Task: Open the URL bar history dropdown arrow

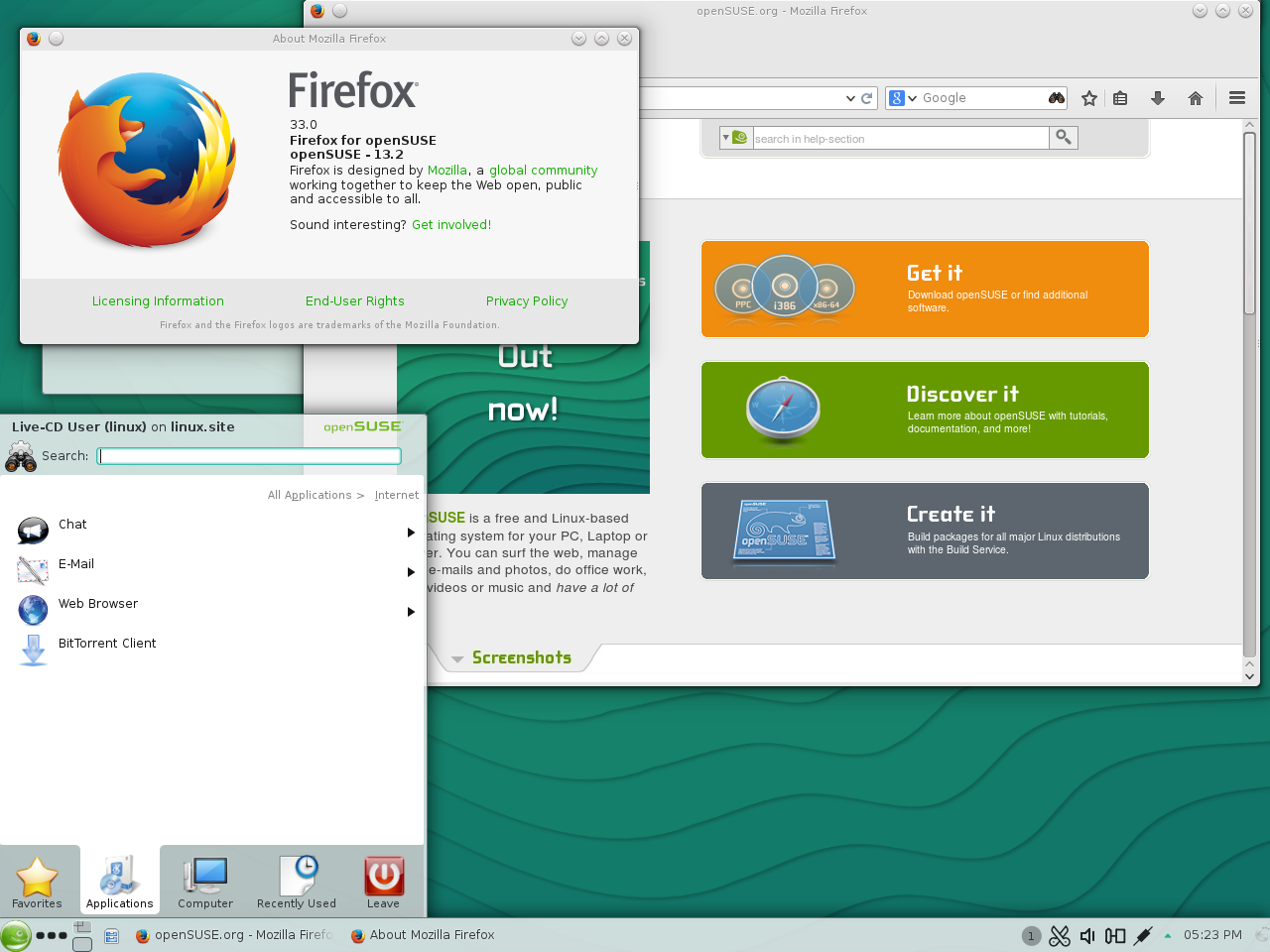Action: pyautogui.click(x=850, y=98)
